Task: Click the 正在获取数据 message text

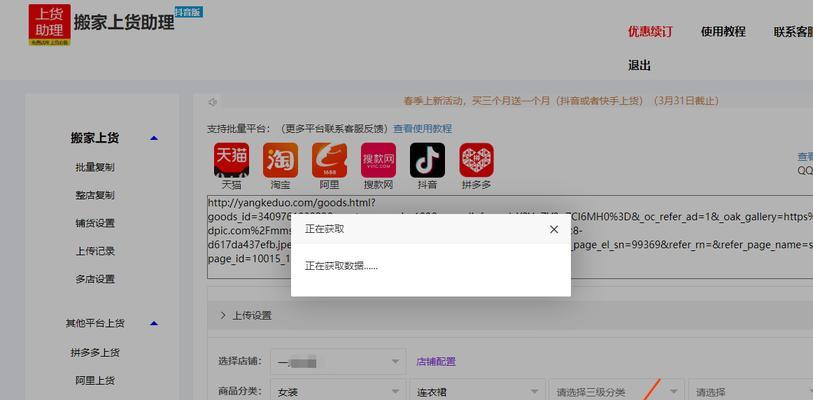Action: coord(341,267)
